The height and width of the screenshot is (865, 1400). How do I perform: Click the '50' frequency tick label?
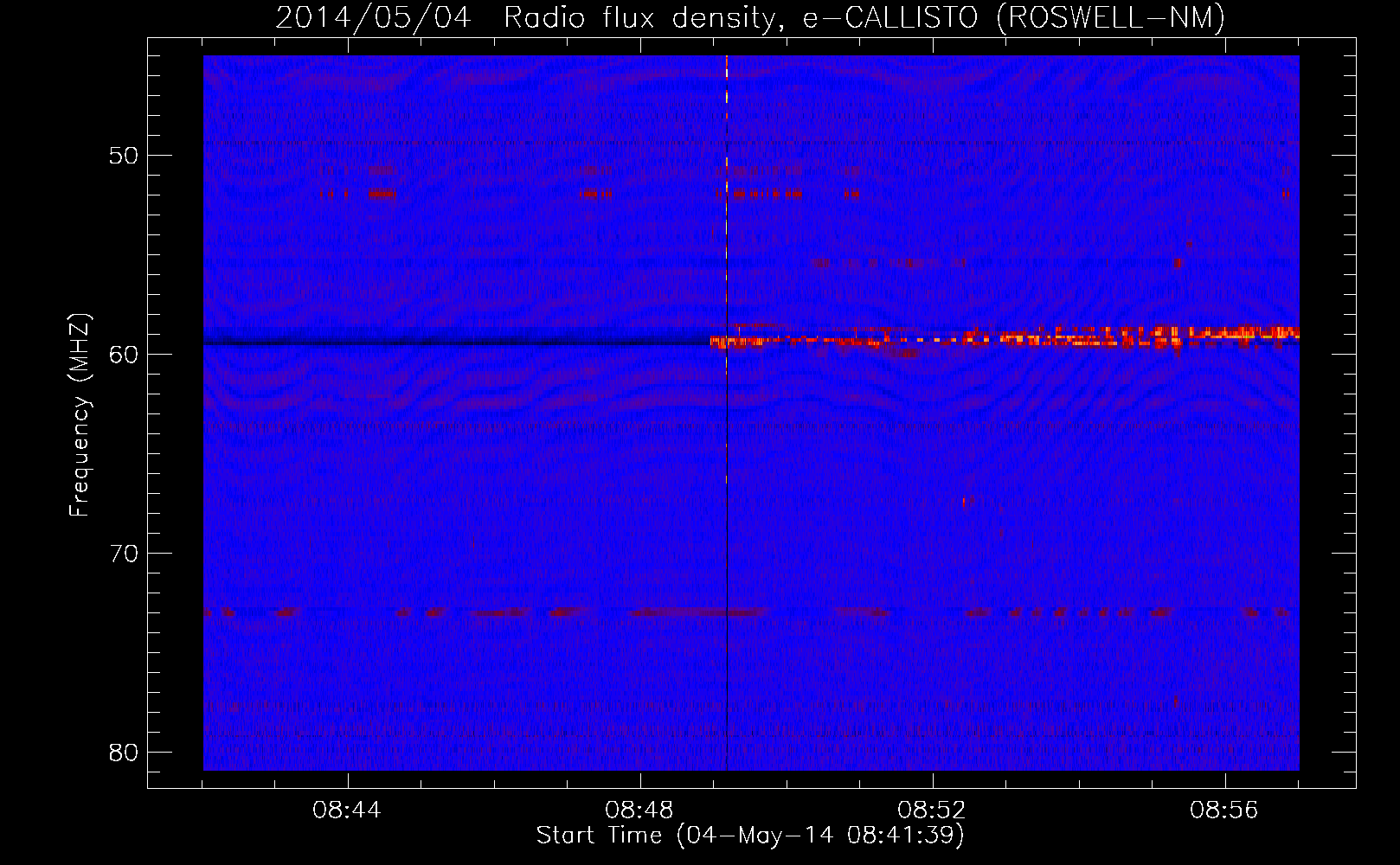[124, 156]
